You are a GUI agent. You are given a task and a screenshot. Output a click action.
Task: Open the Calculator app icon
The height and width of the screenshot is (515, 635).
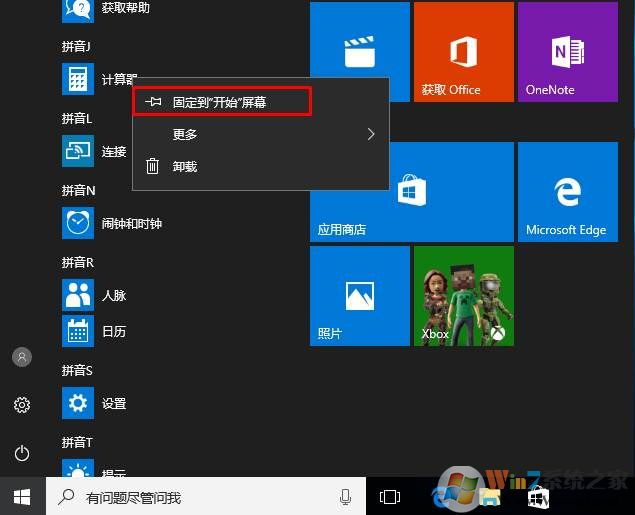tap(78, 79)
